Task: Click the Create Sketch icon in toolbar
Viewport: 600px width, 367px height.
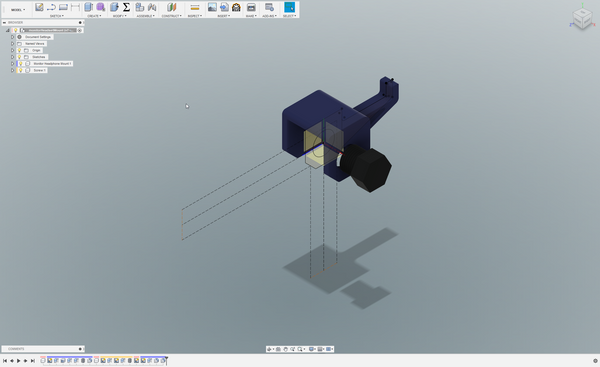Action: click(39, 7)
